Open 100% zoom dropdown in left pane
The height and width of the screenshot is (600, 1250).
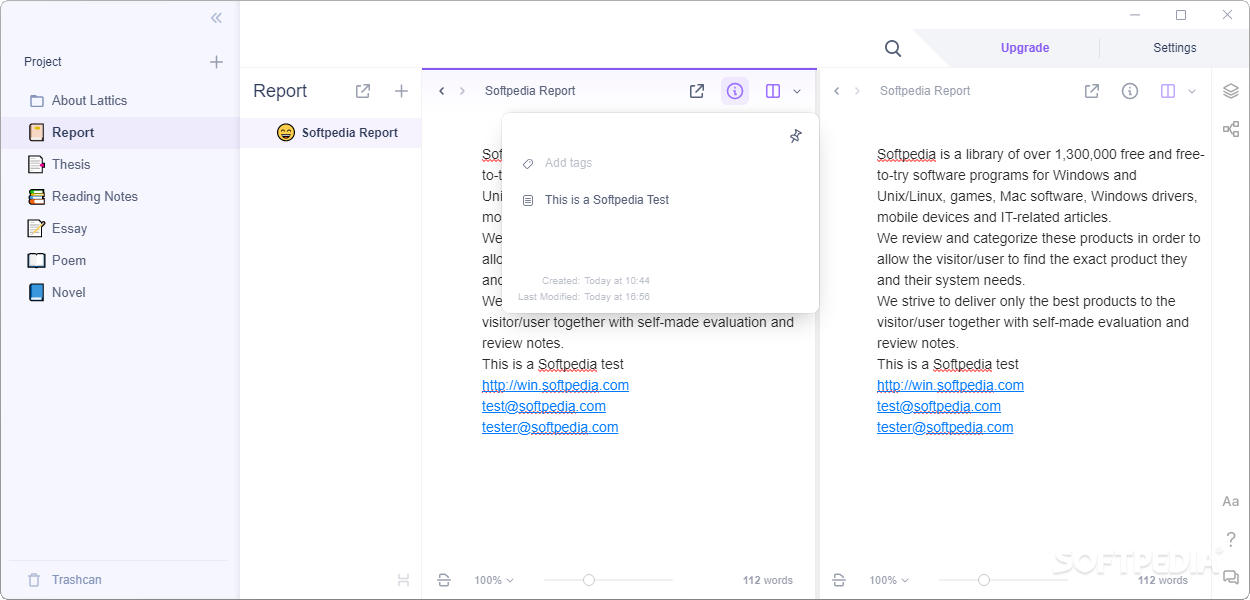(x=494, y=580)
